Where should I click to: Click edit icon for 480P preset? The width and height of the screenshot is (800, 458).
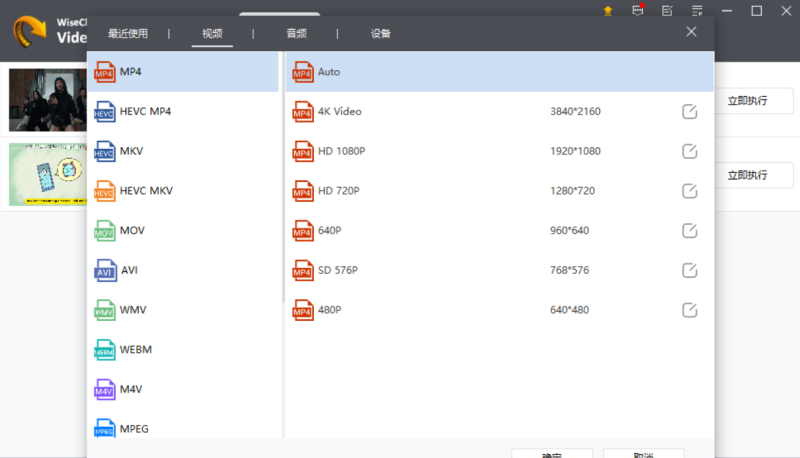(689, 310)
